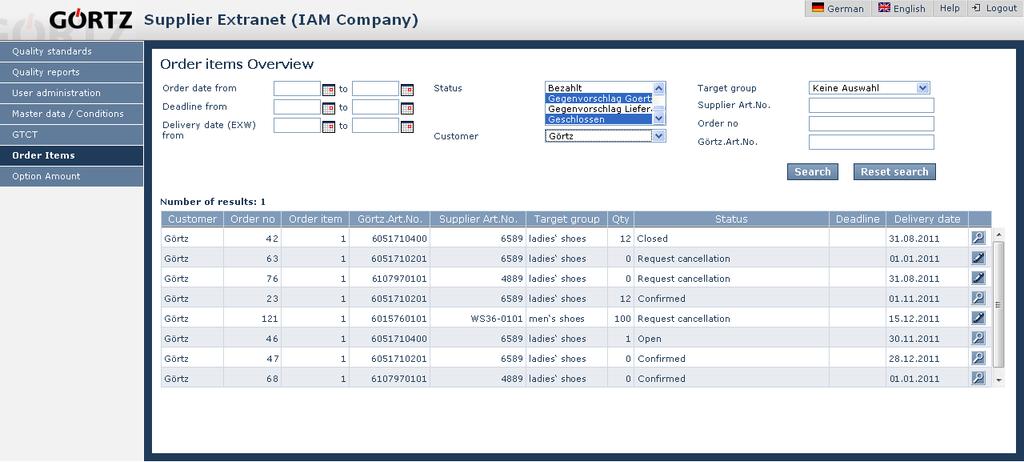Open calendar for Deadline to field
Viewport: 1024px width, 462px height.
407,108
